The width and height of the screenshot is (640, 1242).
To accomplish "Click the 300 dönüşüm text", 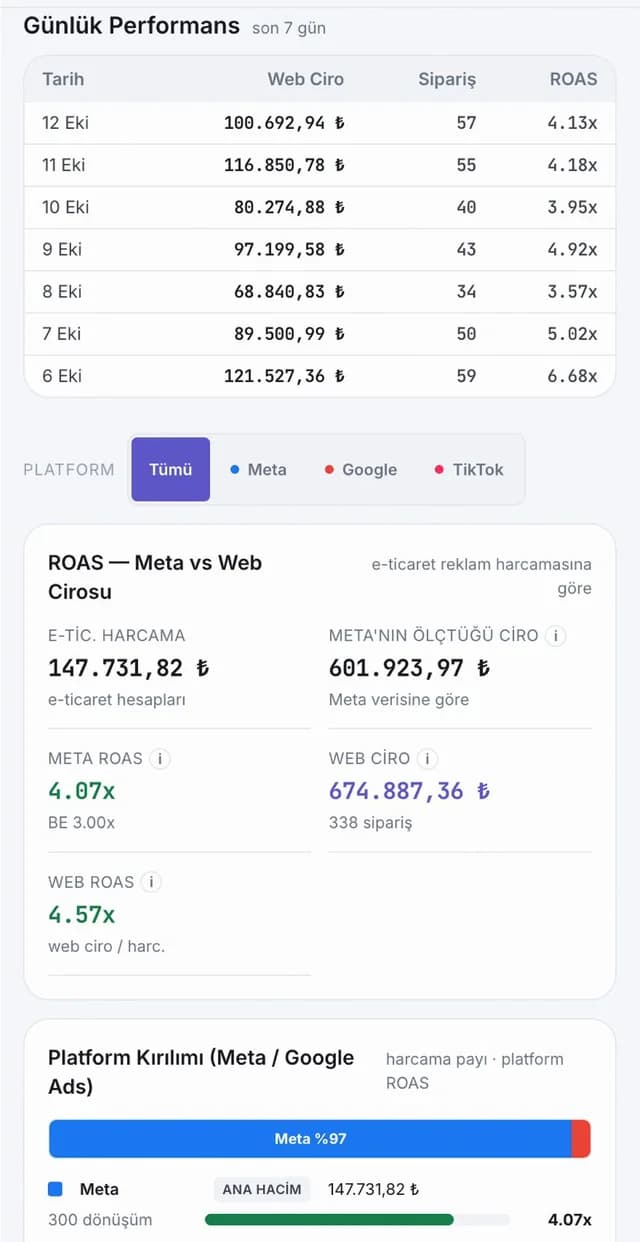I will coord(100,1220).
